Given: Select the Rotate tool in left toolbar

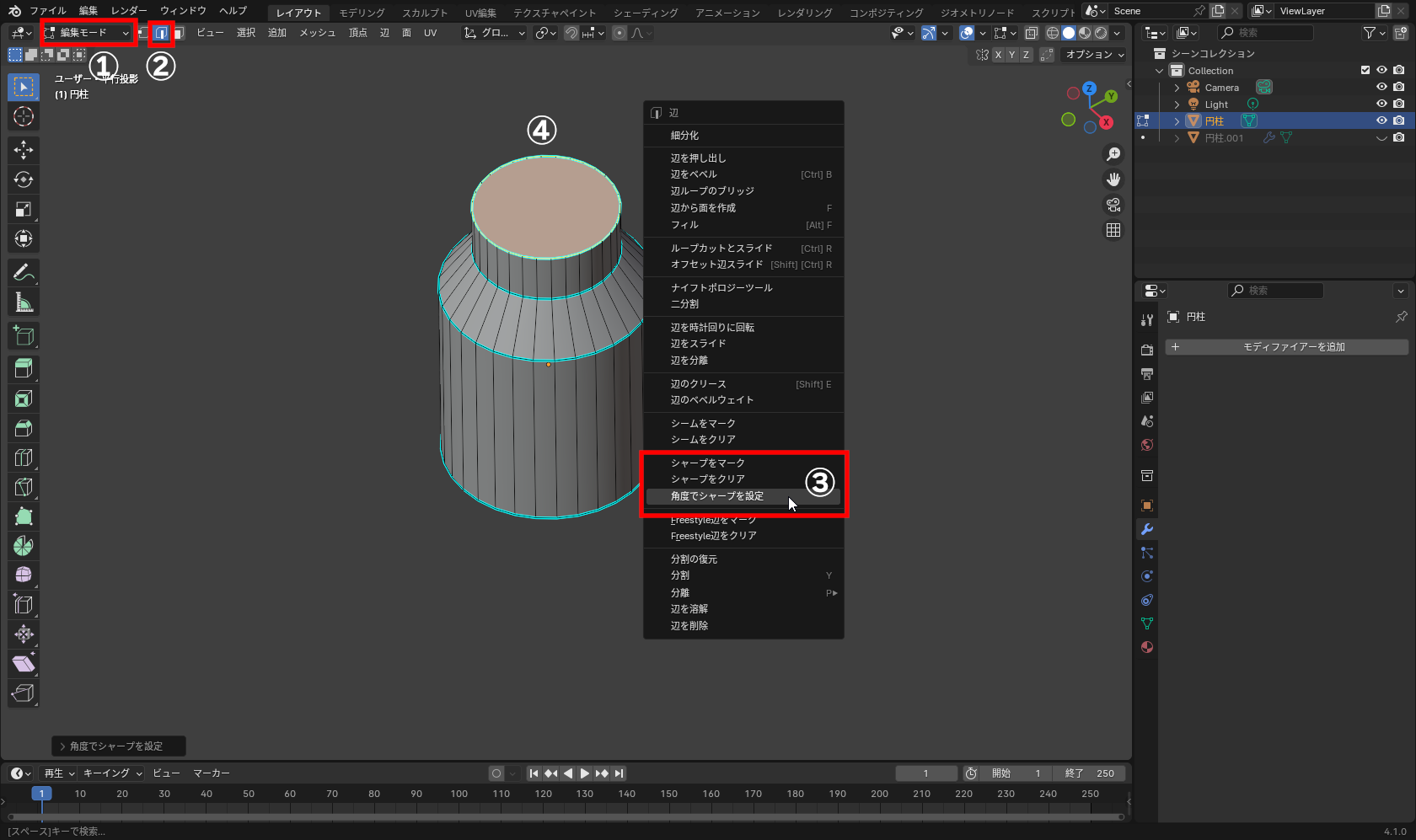Looking at the screenshot, I should 24,179.
